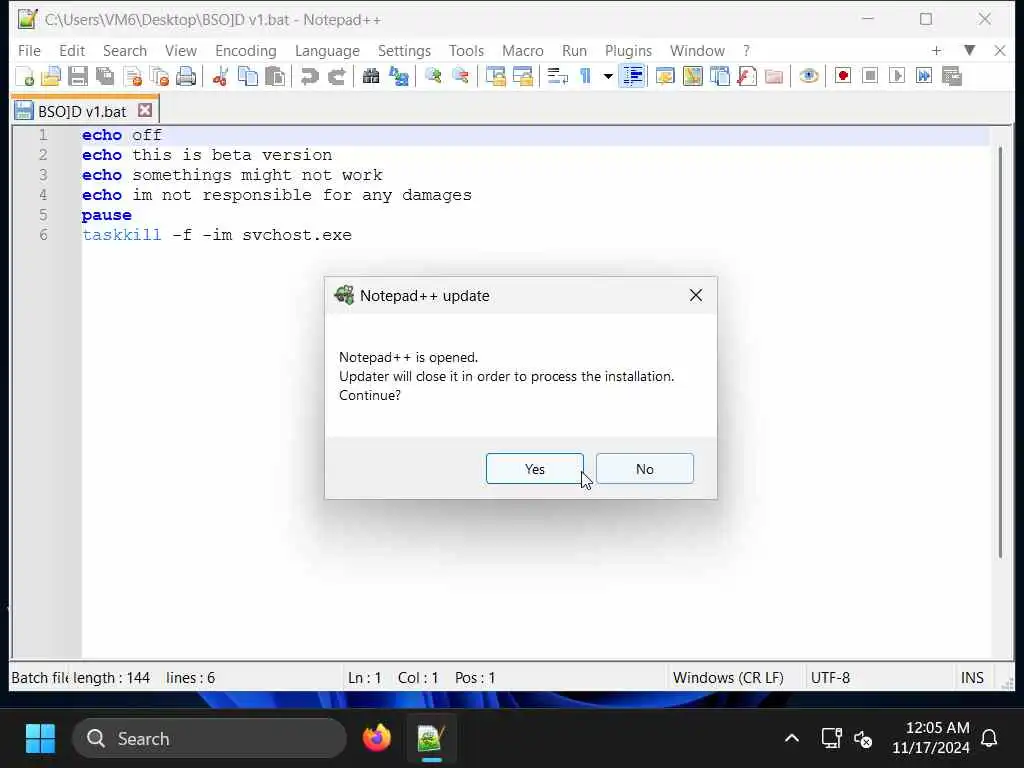Click the Save recorded macro icon
This screenshot has width=1024, height=768.
point(952,76)
